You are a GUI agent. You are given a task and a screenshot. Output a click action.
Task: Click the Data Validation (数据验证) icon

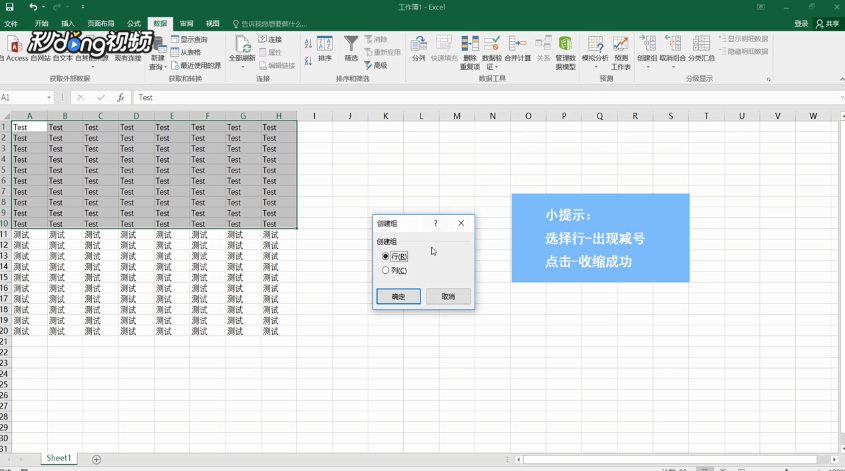pos(491,44)
